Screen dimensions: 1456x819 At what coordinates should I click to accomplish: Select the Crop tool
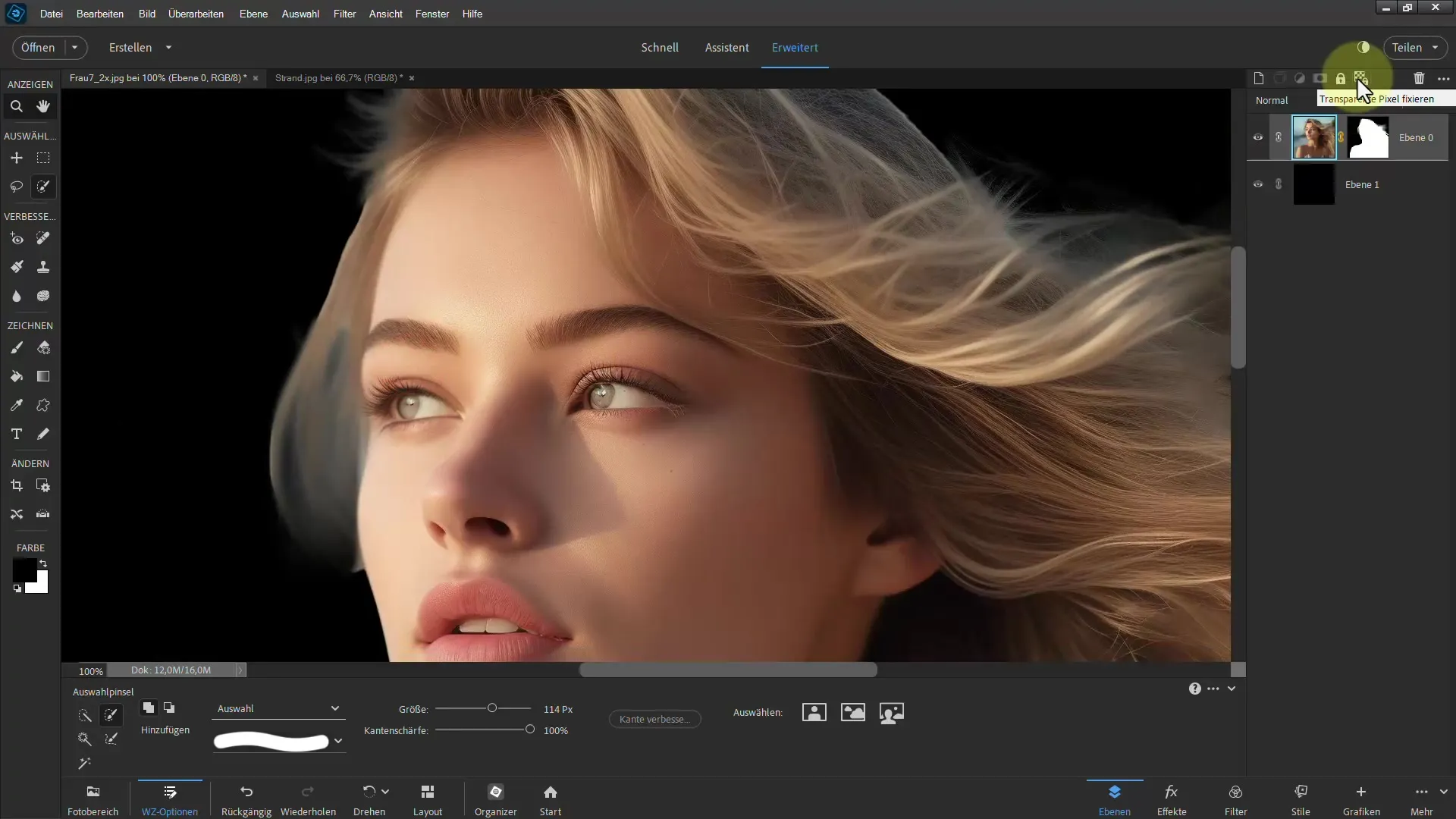pos(16,486)
